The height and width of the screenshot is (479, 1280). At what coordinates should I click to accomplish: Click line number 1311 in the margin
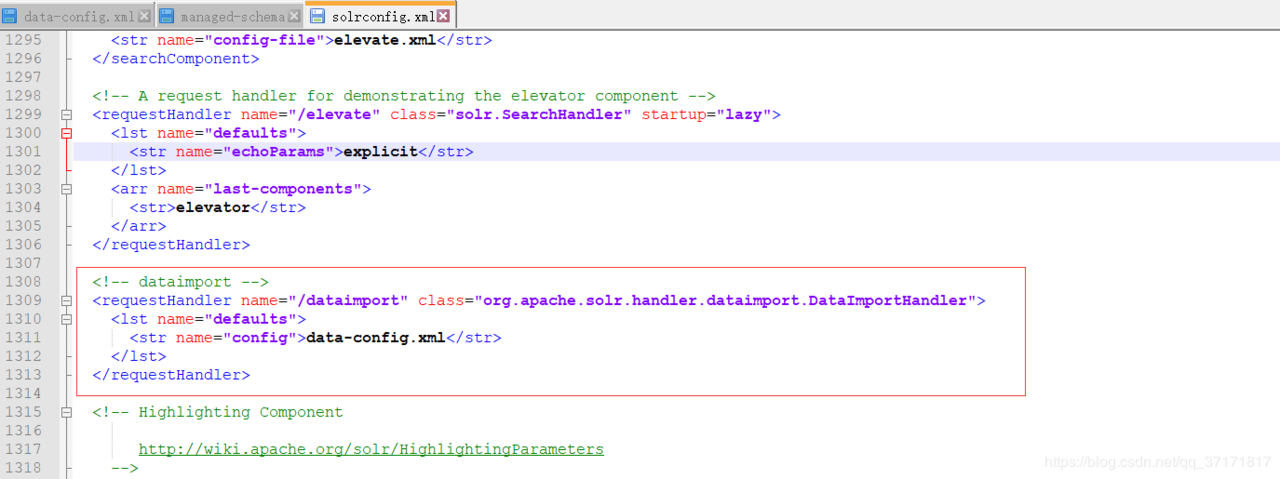[23, 338]
